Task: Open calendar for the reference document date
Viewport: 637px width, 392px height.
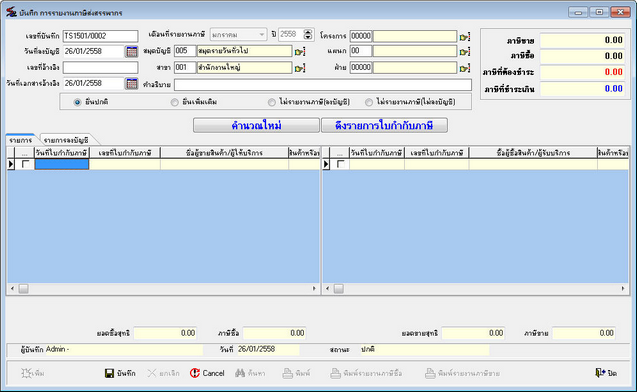Action: pos(132,84)
